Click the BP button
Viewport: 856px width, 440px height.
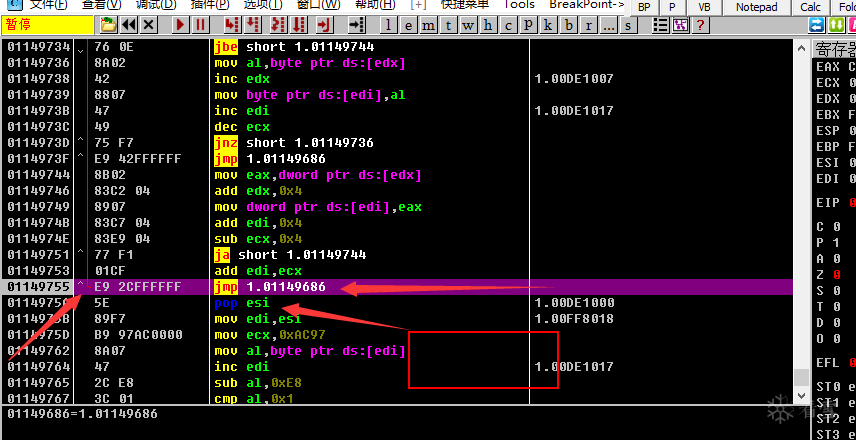tap(644, 7)
